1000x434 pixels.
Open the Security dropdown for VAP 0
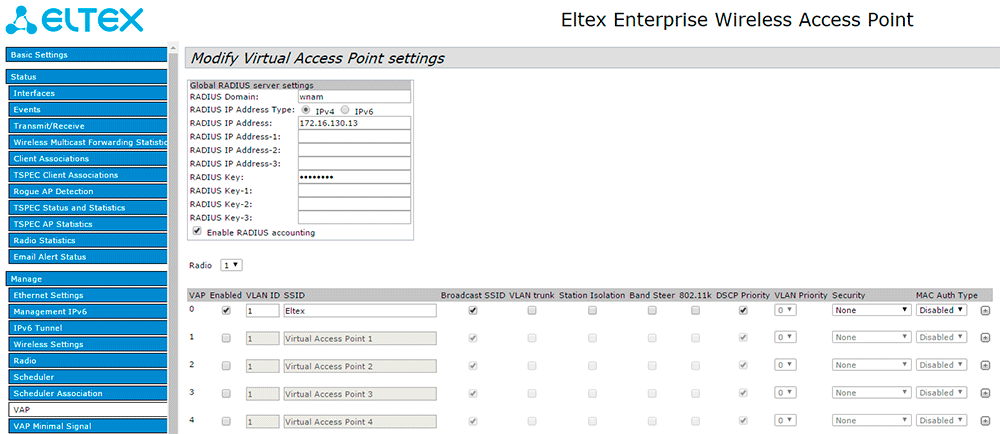point(870,311)
